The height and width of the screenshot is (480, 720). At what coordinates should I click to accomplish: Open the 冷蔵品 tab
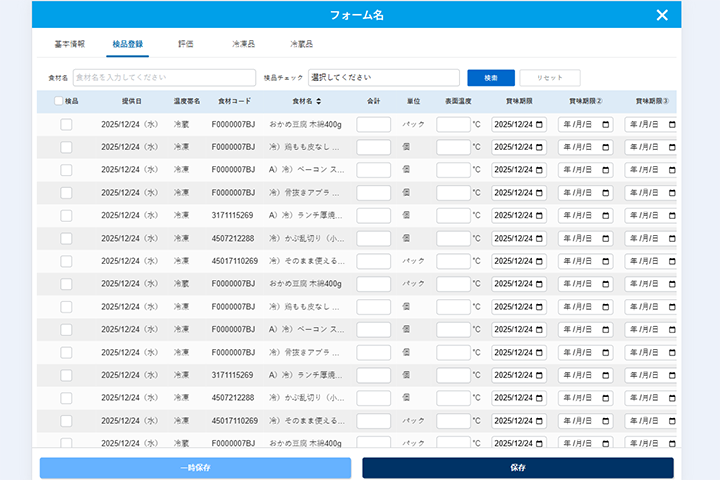(301, 44)
